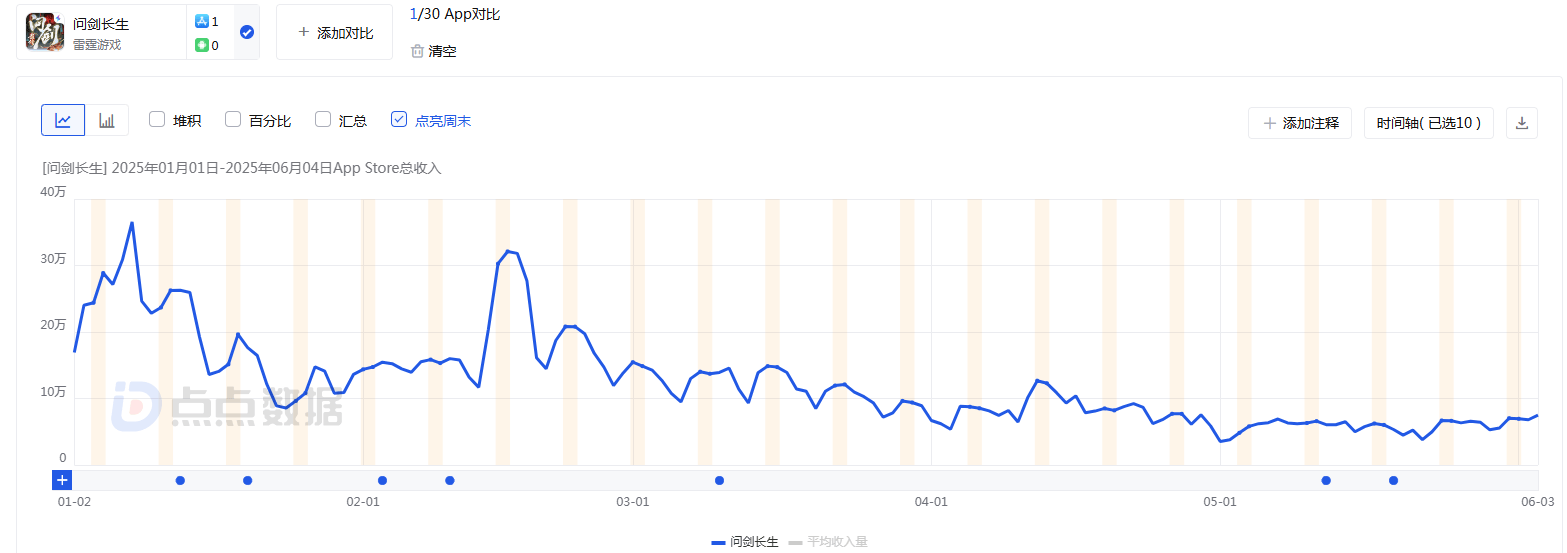Clear comparisons with 清空
The image size is (1567, 553).
point(442,51)
